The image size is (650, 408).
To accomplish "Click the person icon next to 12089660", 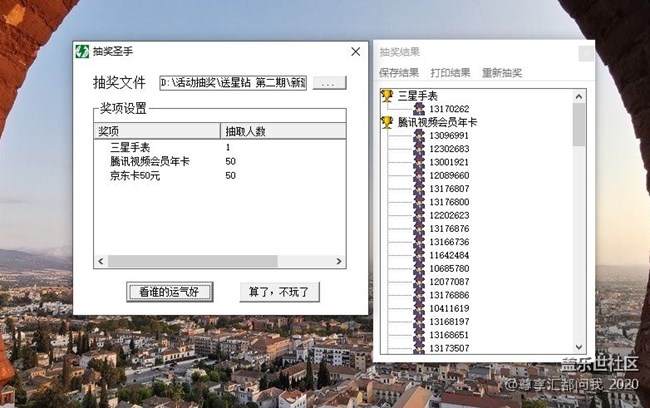I will point(419,175).
